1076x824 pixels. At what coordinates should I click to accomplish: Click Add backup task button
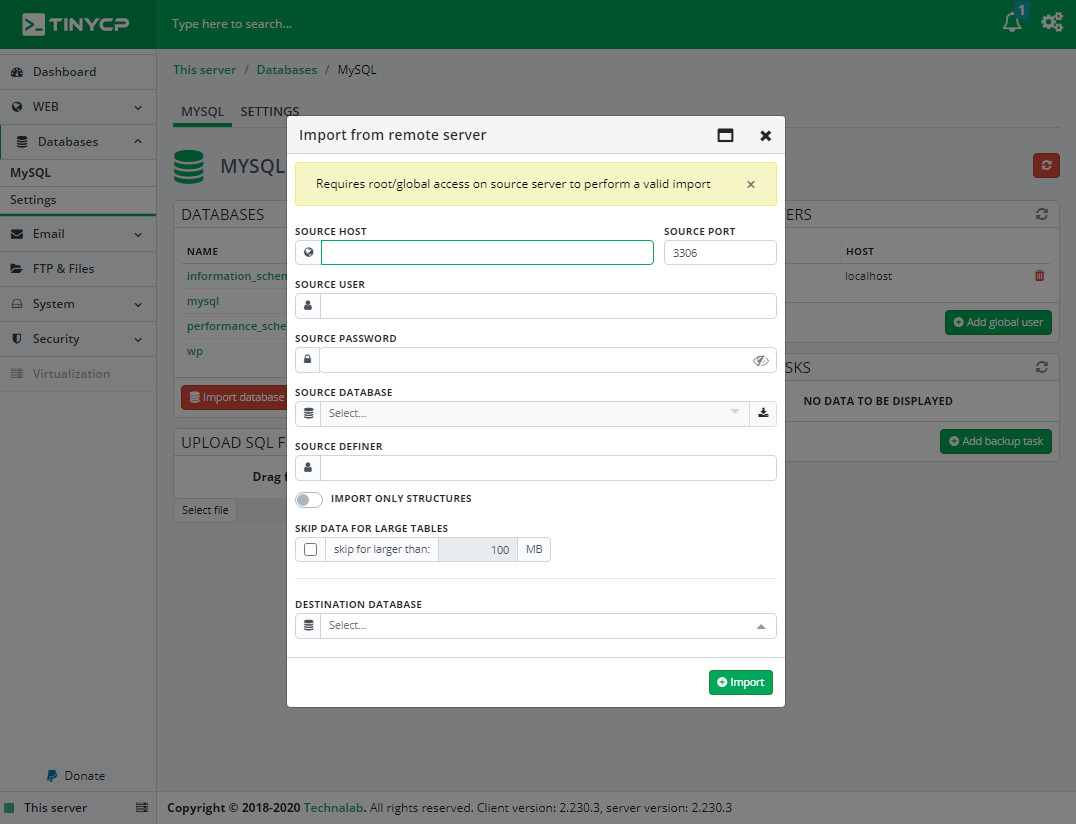click(995, 441)
